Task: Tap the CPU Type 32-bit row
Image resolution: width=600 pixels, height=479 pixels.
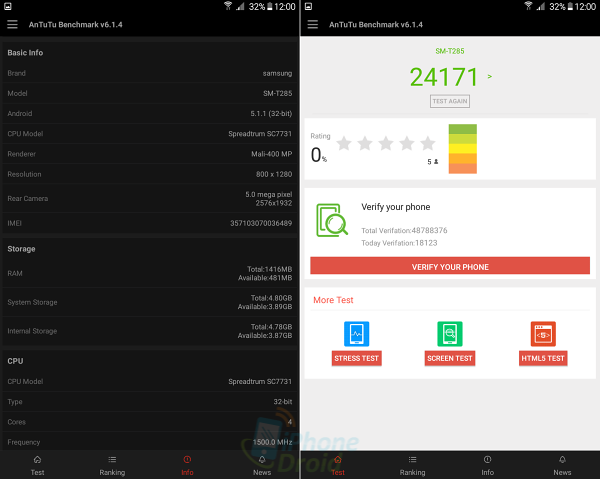Action: 150,402
